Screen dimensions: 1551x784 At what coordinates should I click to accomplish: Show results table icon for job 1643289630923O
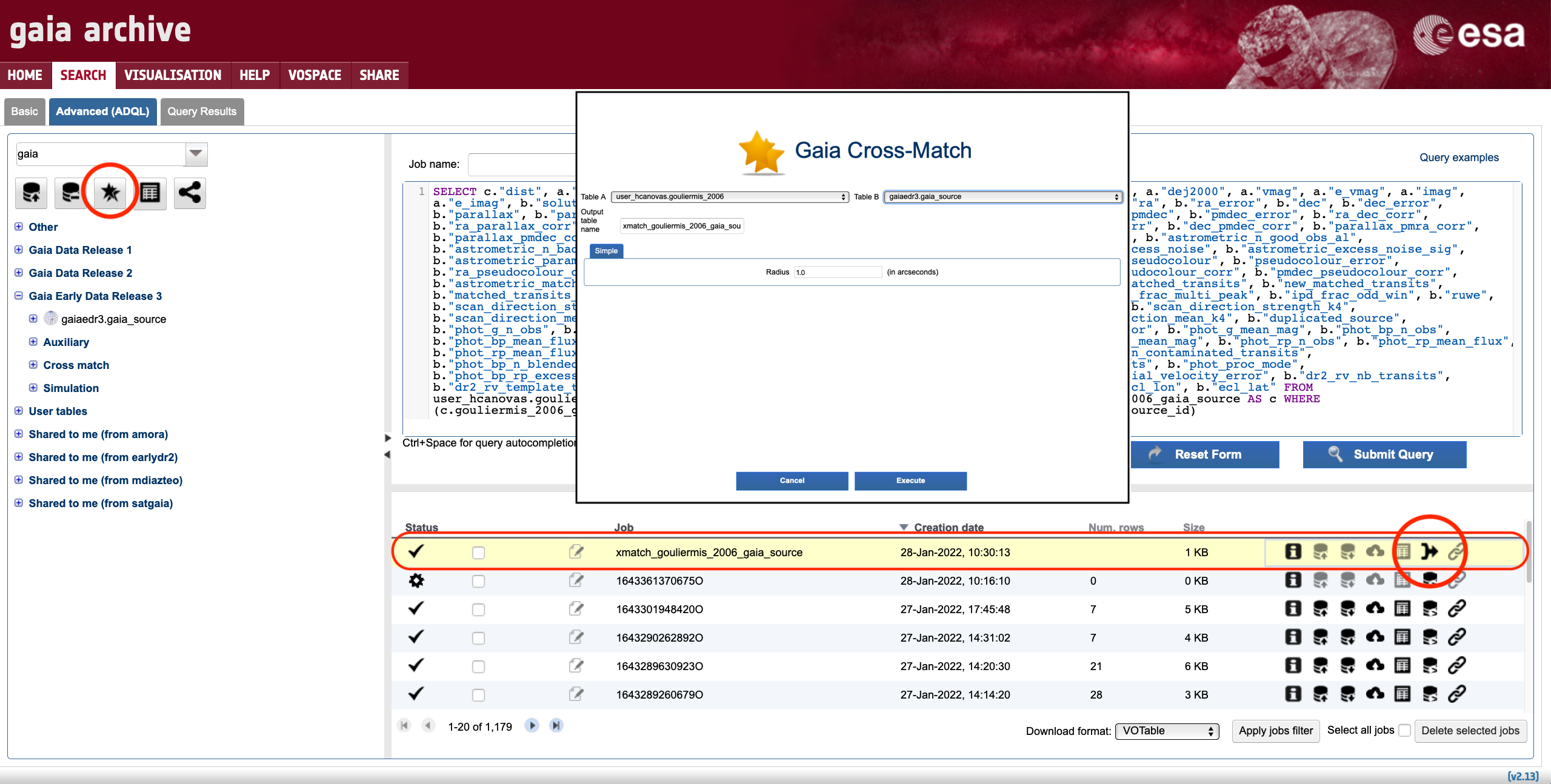point(1402,665)
